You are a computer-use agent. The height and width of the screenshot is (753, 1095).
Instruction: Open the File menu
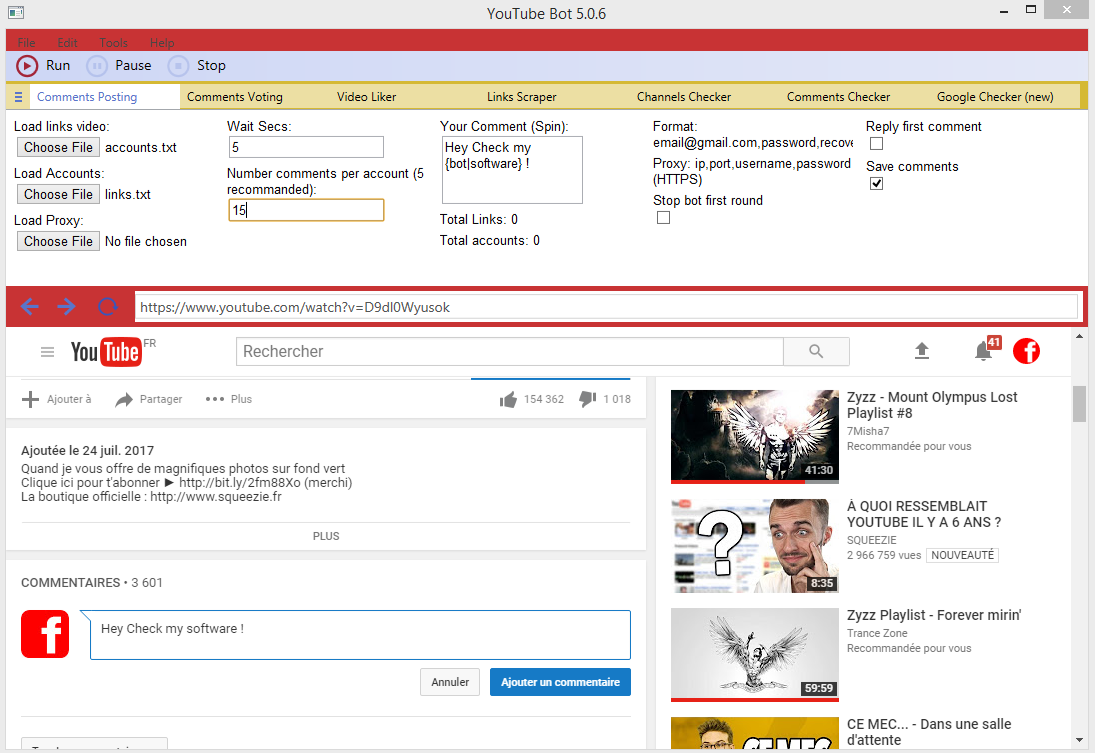click(x=26, y=43)
